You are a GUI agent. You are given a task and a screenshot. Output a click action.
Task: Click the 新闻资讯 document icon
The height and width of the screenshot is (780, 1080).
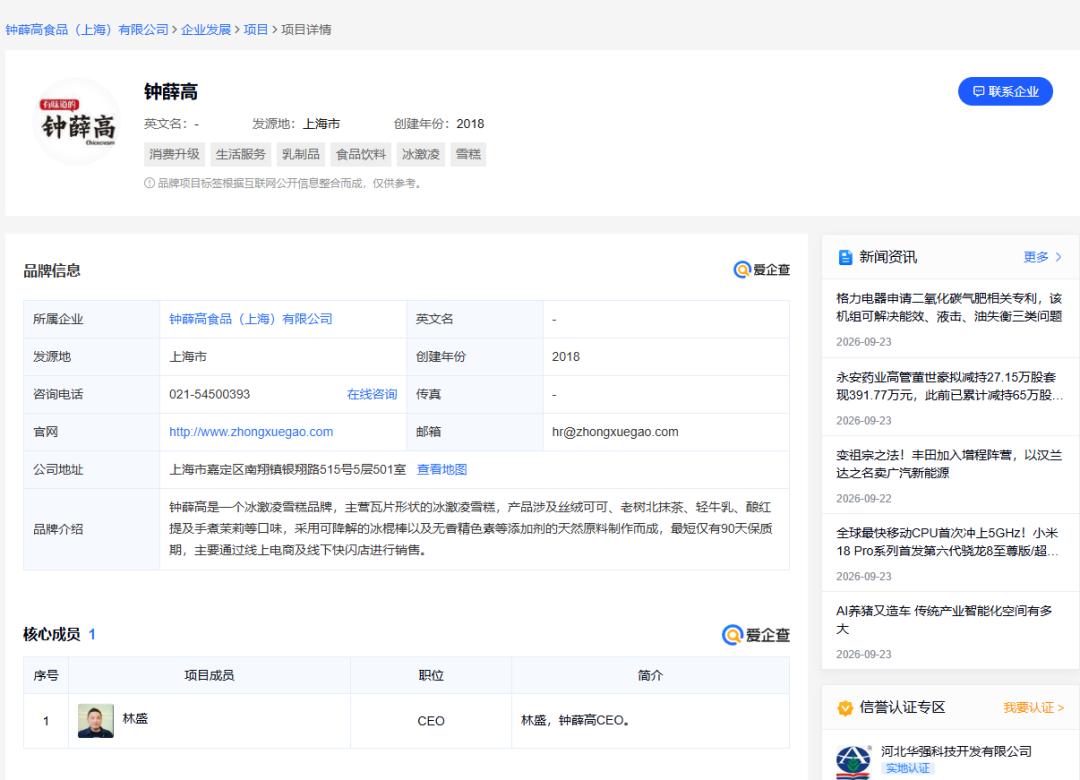(845, 258)
